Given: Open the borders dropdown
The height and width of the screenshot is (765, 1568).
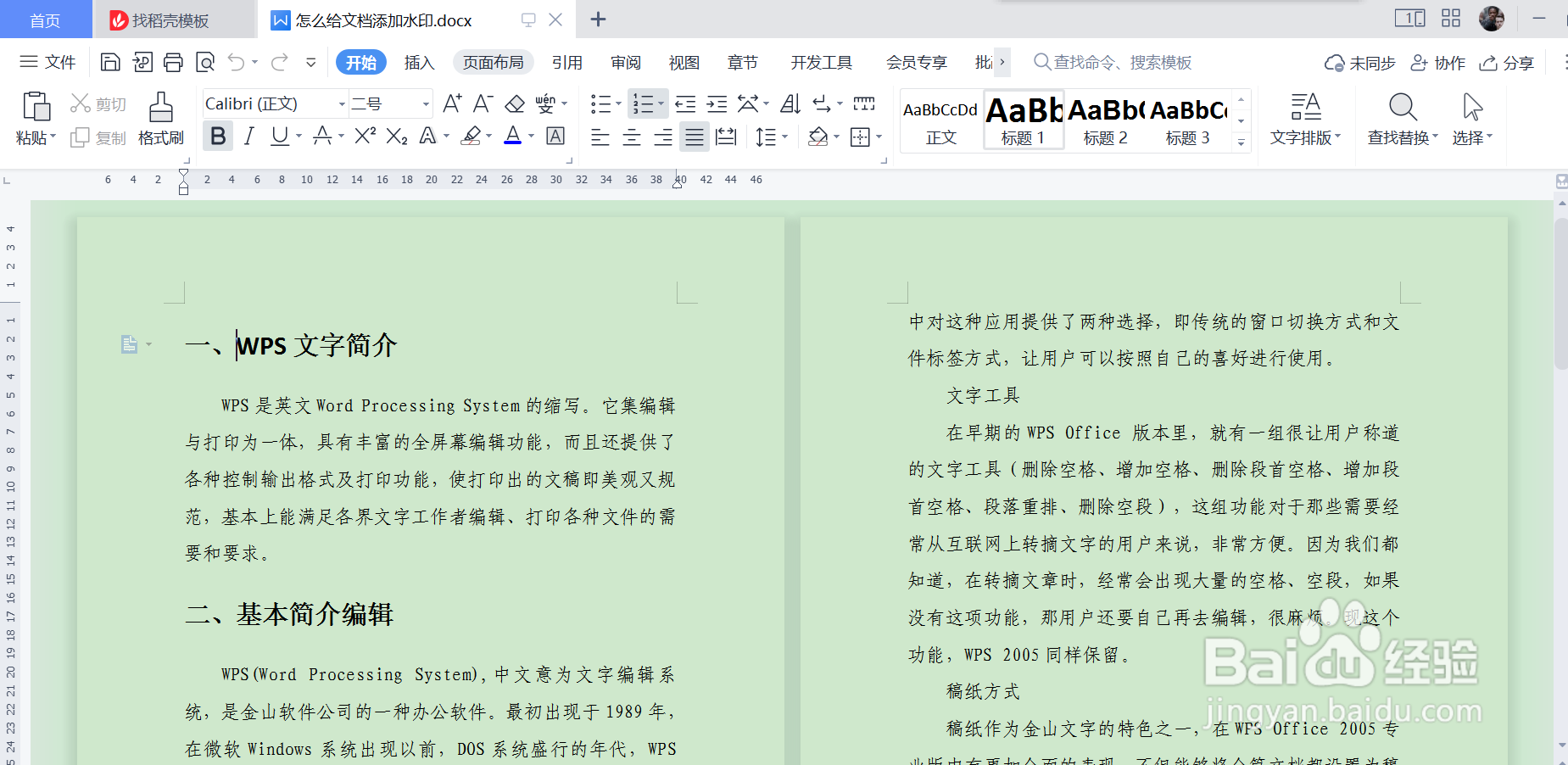Looking at the screenshot, I should click(x=879, y=137).
